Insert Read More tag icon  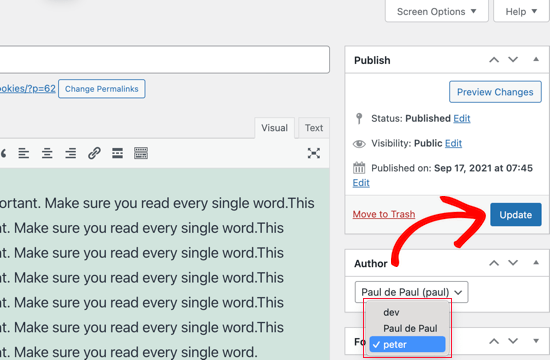(118, 153)
